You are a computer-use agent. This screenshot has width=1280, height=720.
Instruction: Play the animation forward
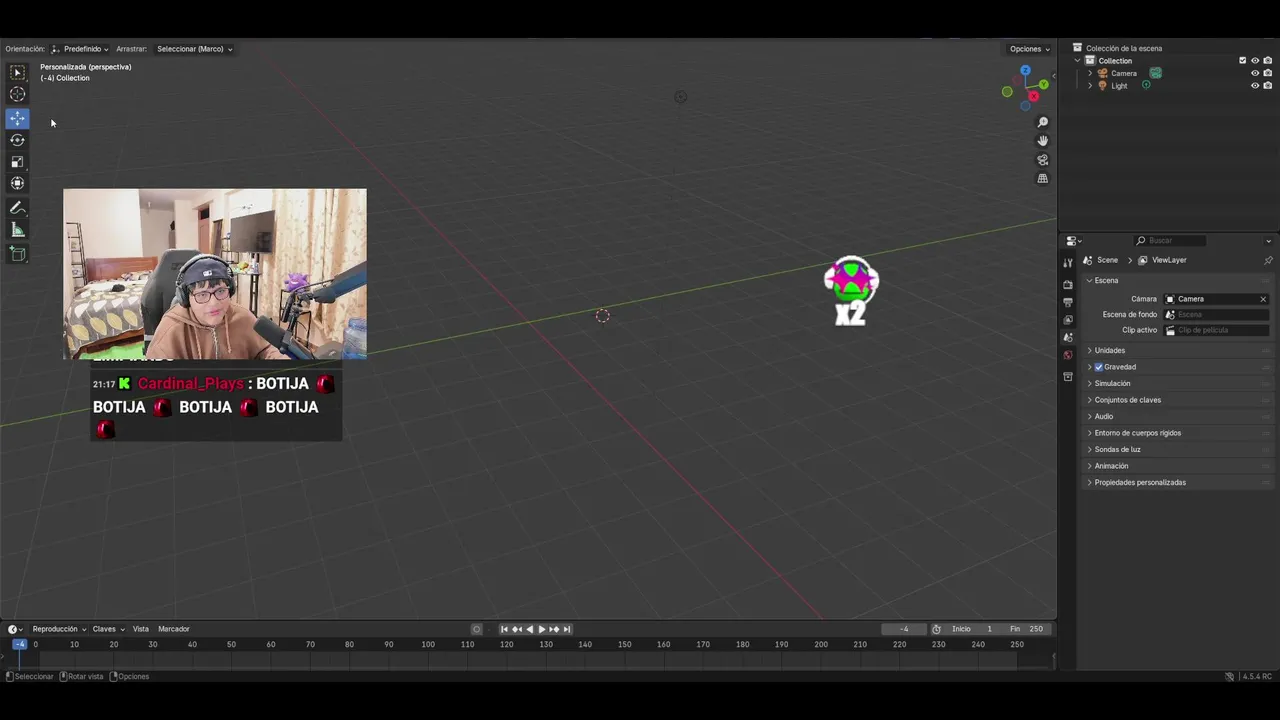point(542,629)
